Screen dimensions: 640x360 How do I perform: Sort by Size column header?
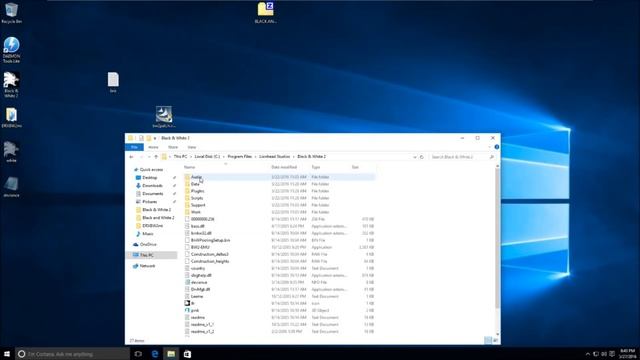pos(355,167)
